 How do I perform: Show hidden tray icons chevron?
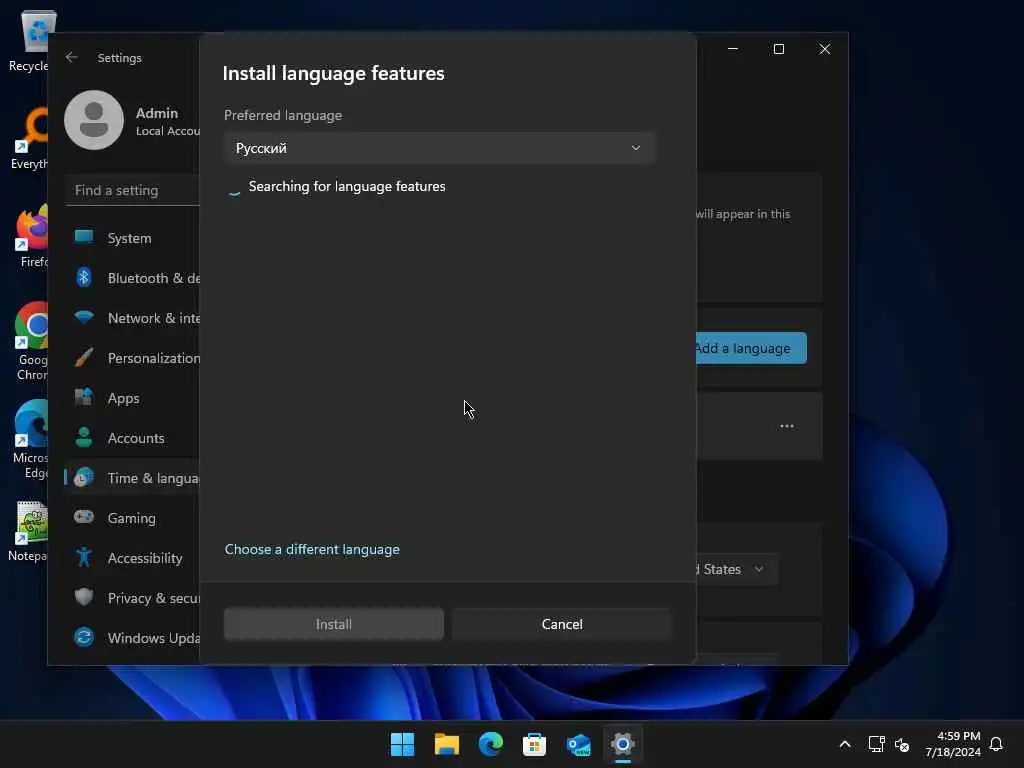pyautogui.click(x=844, y=744)
